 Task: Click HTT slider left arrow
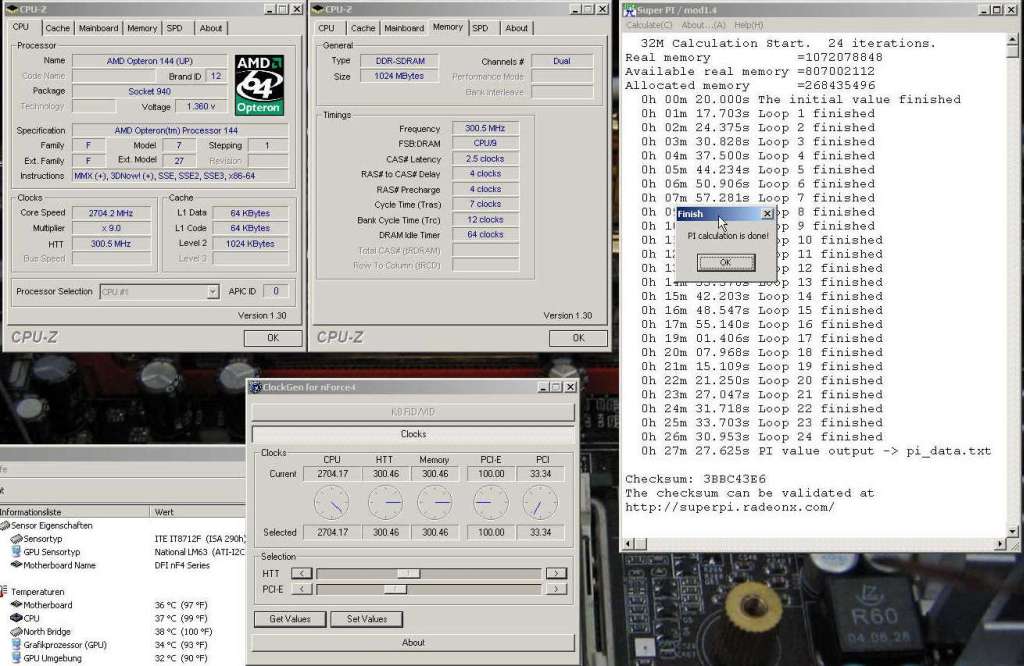(x=301, y=573)
